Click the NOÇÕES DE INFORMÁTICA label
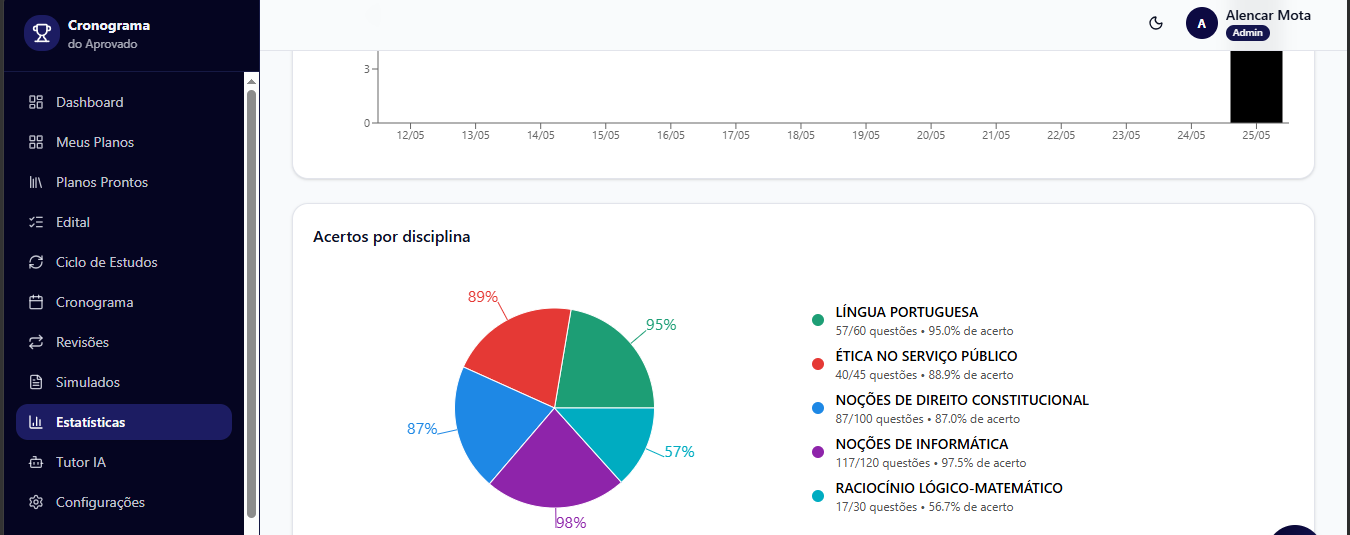Image resolution: width=1350 pixels, height=535 pixels. tap(922, 444)
